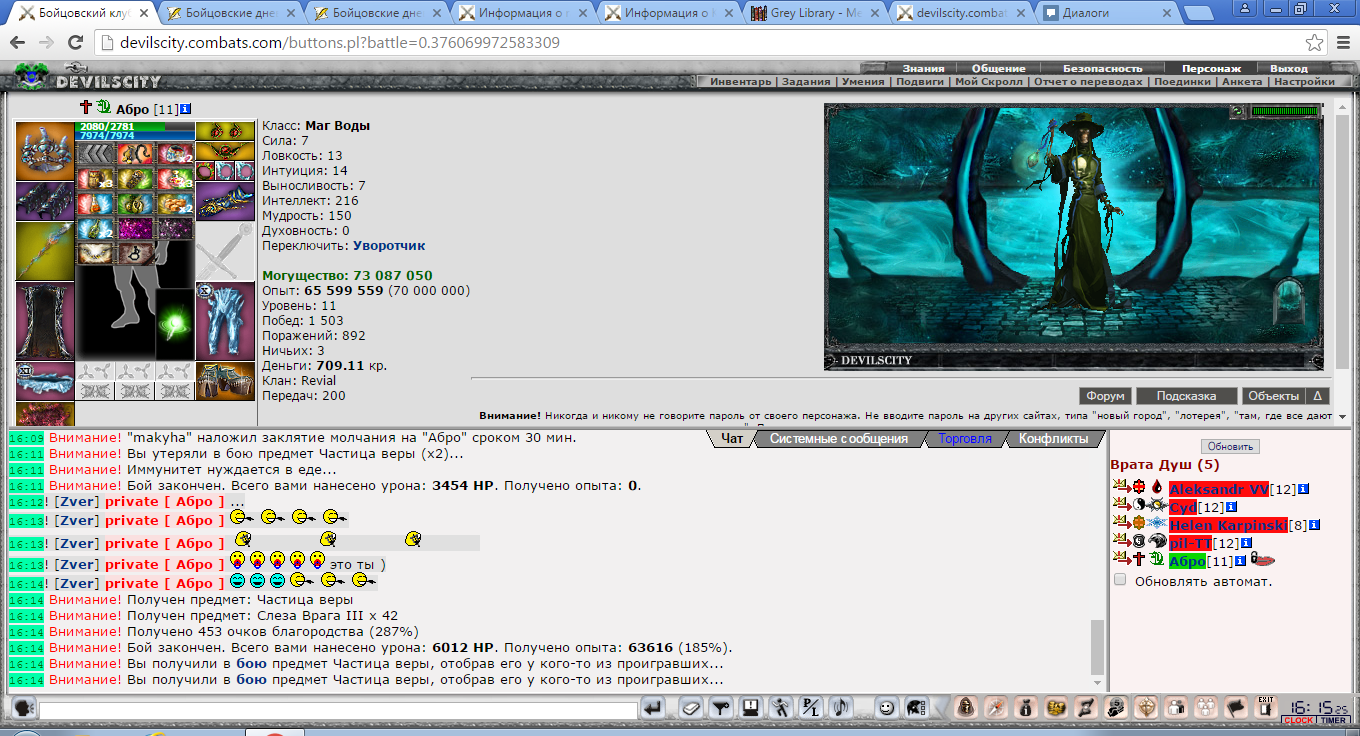The height and width of the screenshot is (736, 1360).
Task: Click the blue gold bracer equipment slot
Action: 225,201
